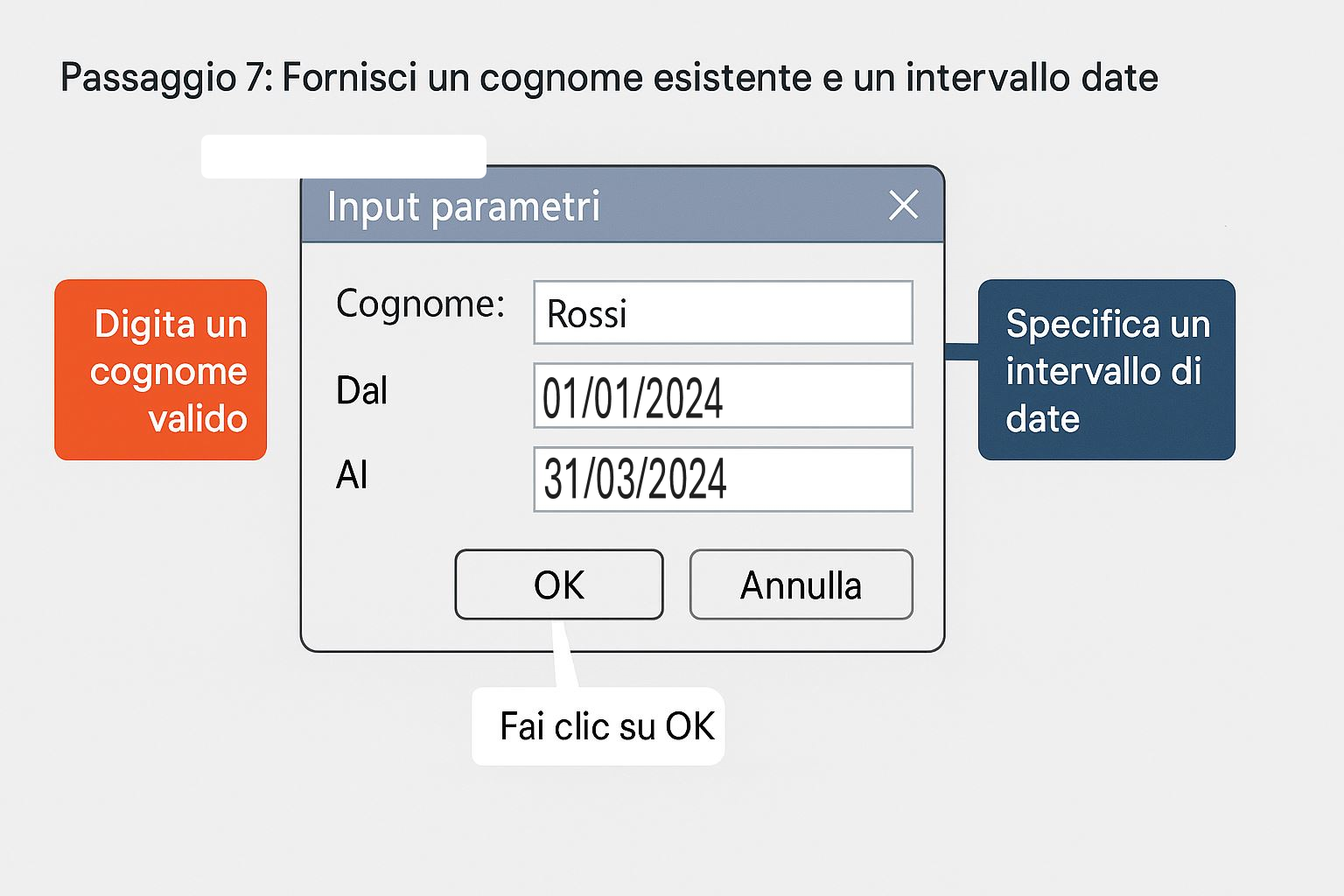Viewport: 1344px width, 896px height.
Task: Select the Dal date field showing 01/01/2024
Action: tap(723, 396)
